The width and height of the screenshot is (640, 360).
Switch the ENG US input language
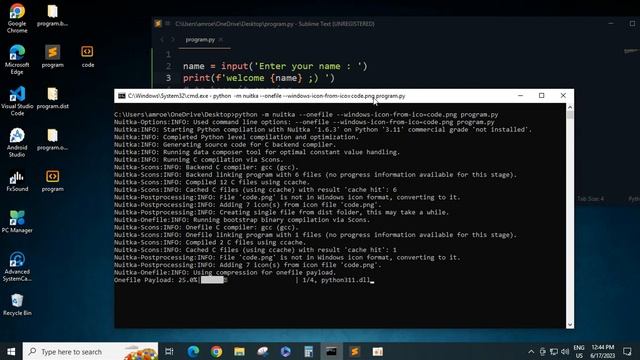[x=579, y=351]
